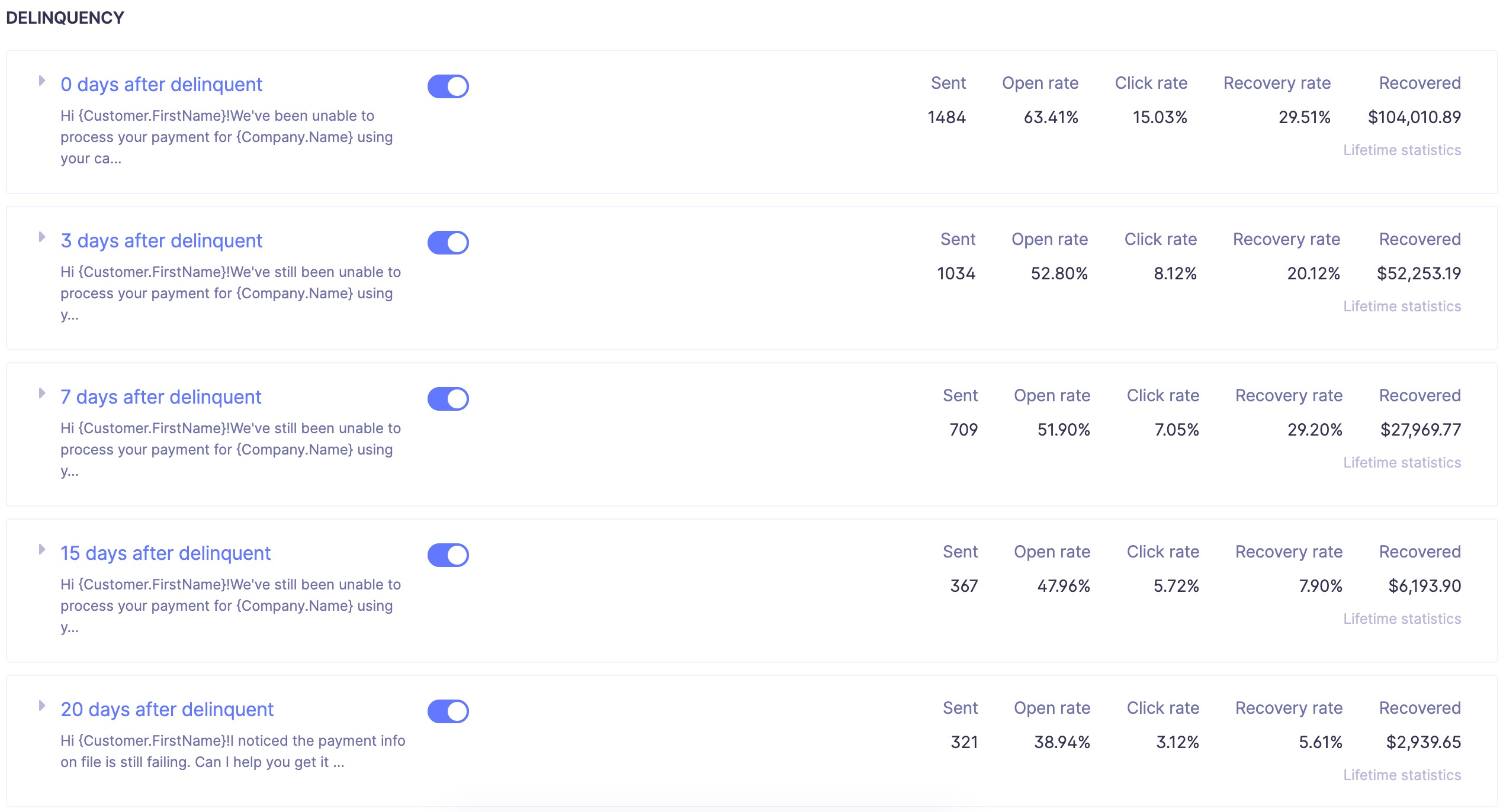Click the message preview about failing payment info
The height and width of the screenshot is (812, 1503).
pos(232,752)
